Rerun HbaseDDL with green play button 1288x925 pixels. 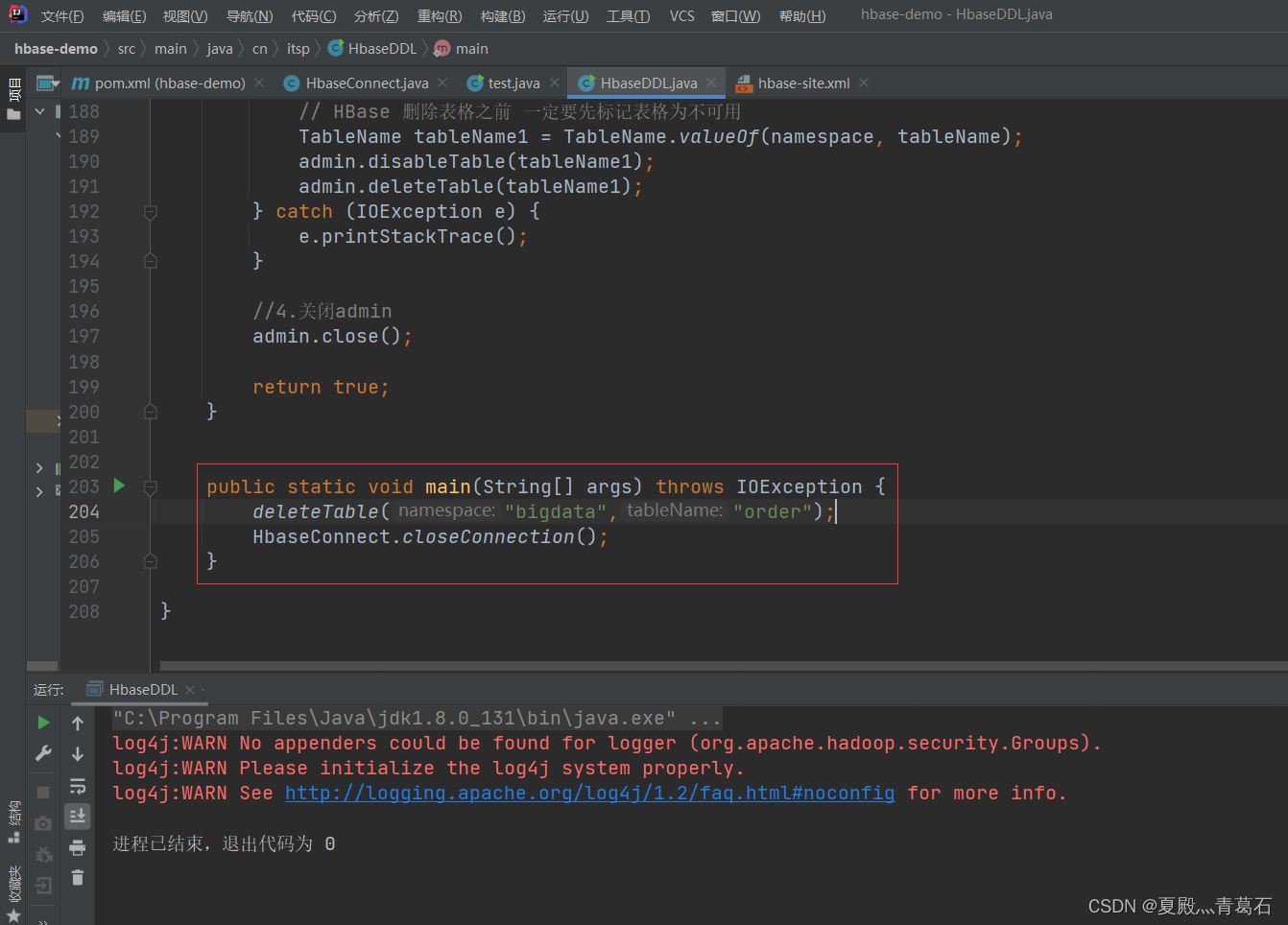[x=43, y=723]
